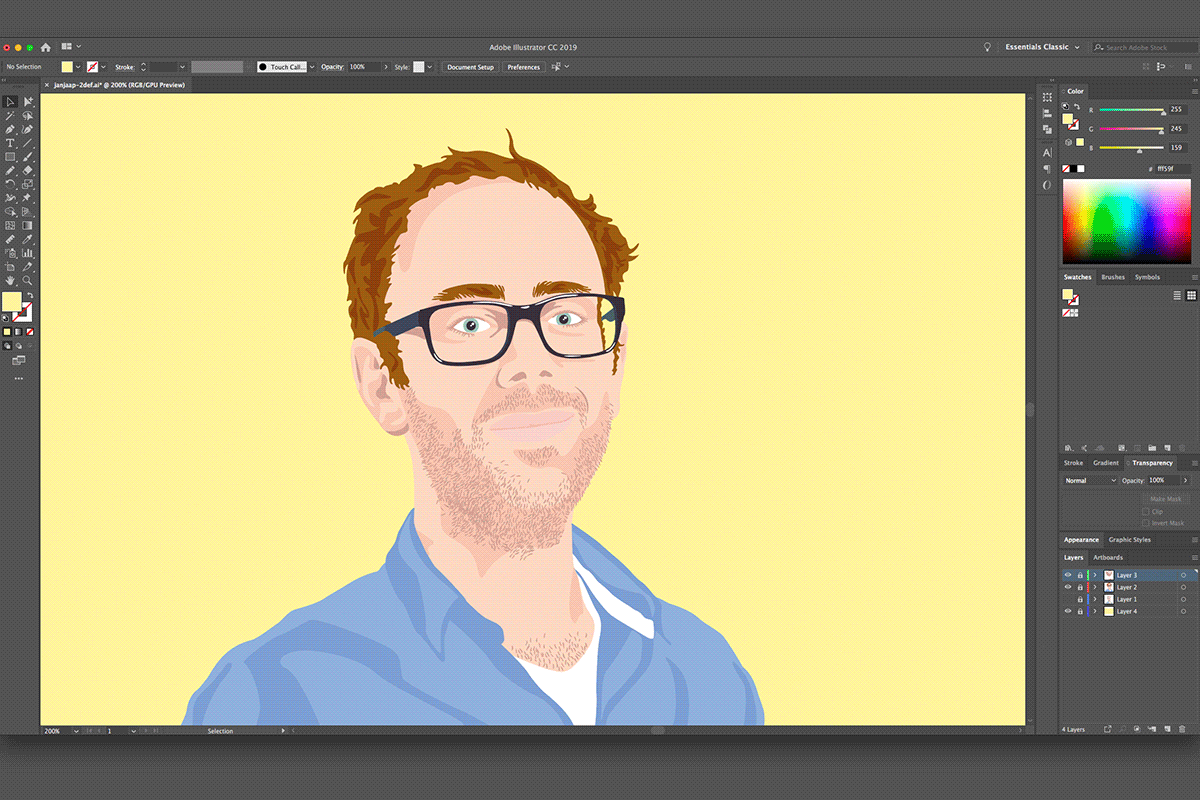This screenshot has height=800, width=1200.
Task: Hide Layer 3 using its eye icon
Action: pos(1067,575)
